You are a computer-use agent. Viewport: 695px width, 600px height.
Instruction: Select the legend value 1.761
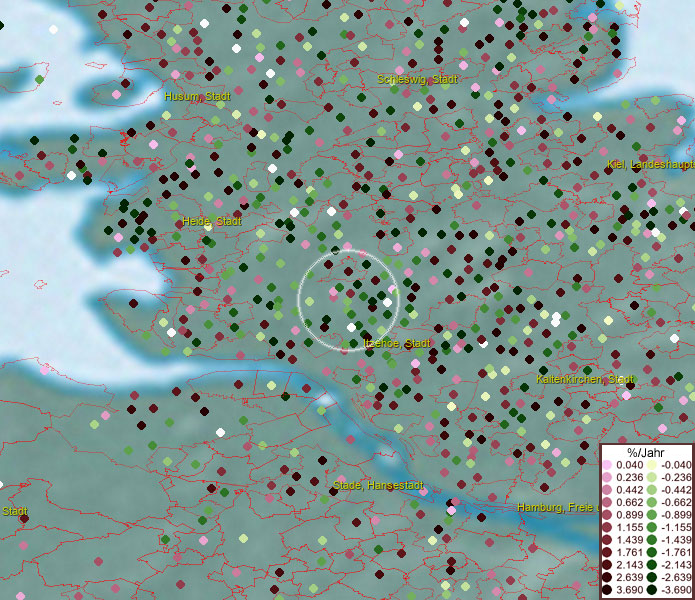tap(629, 553)
